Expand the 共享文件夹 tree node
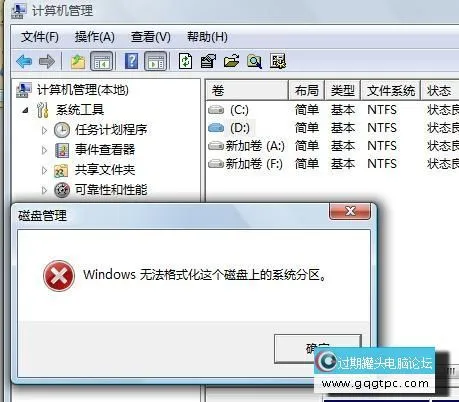Screen dimensions: 459x402 [44, 170]
